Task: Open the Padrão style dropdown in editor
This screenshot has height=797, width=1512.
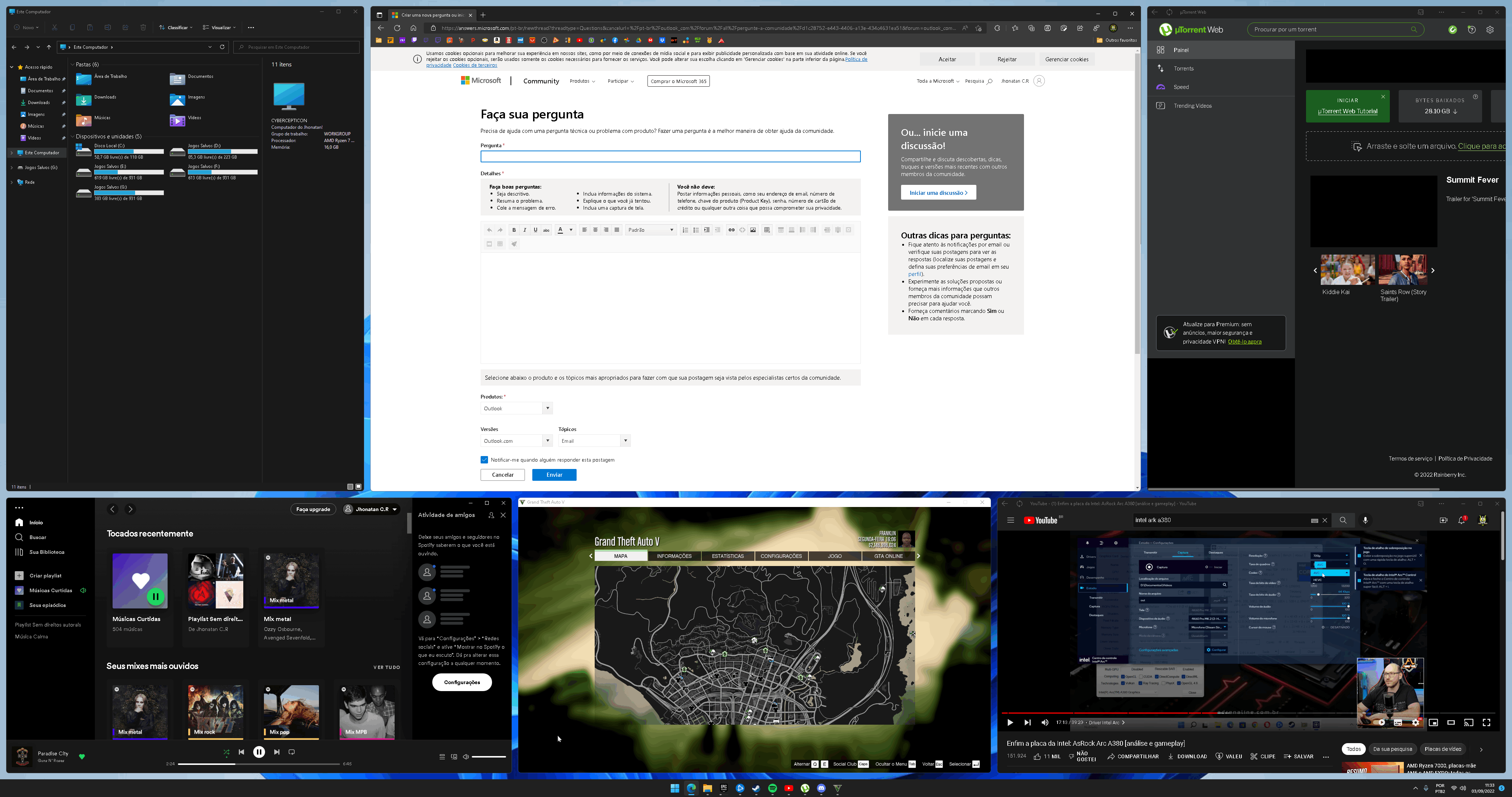Action: [x=651, y=230]
